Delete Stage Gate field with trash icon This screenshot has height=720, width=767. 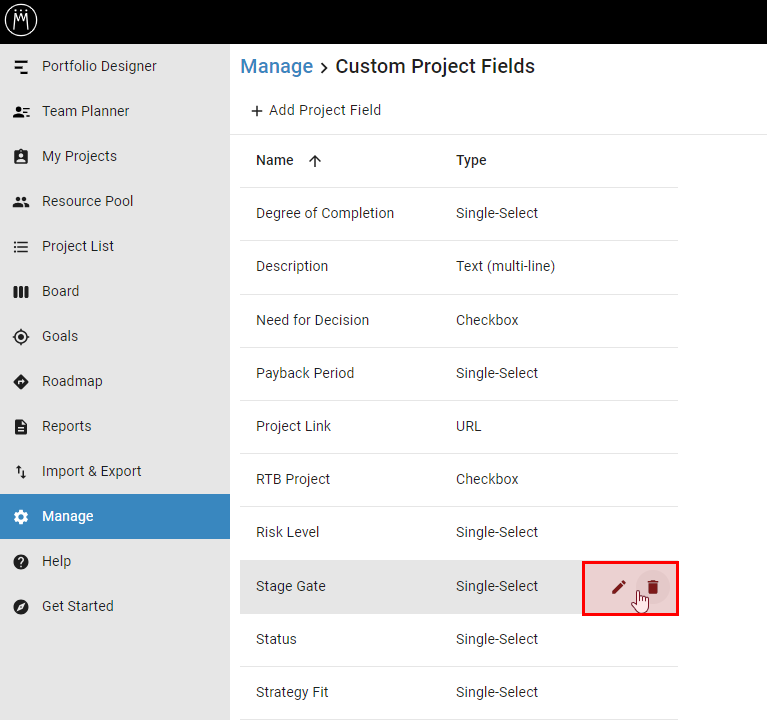(653, 587)
